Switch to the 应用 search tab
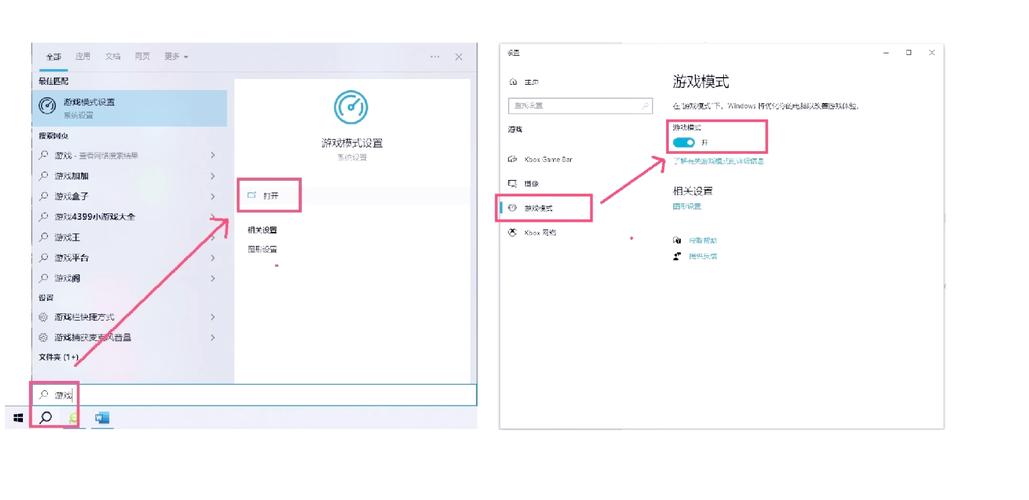Viewport: 1029px width, 500px height. (83, 57)
